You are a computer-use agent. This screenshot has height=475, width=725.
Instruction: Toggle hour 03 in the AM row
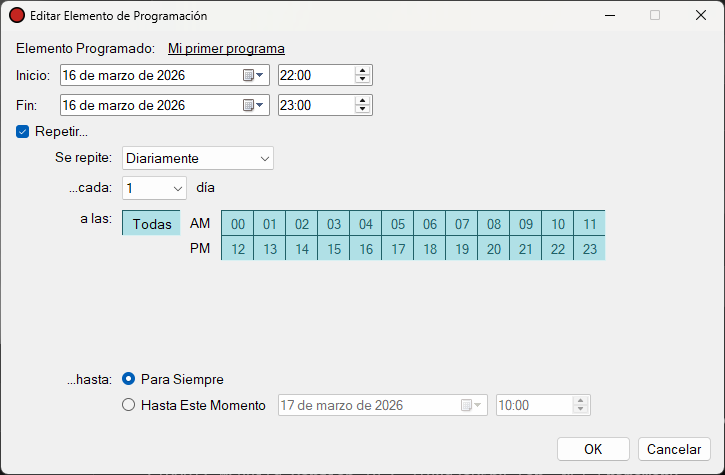tap(333, 224)
